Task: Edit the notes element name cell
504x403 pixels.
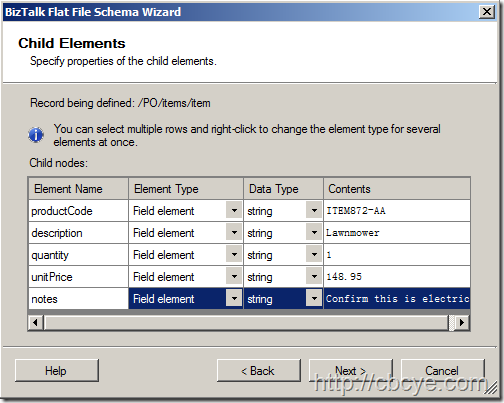Action: (78, 299)
